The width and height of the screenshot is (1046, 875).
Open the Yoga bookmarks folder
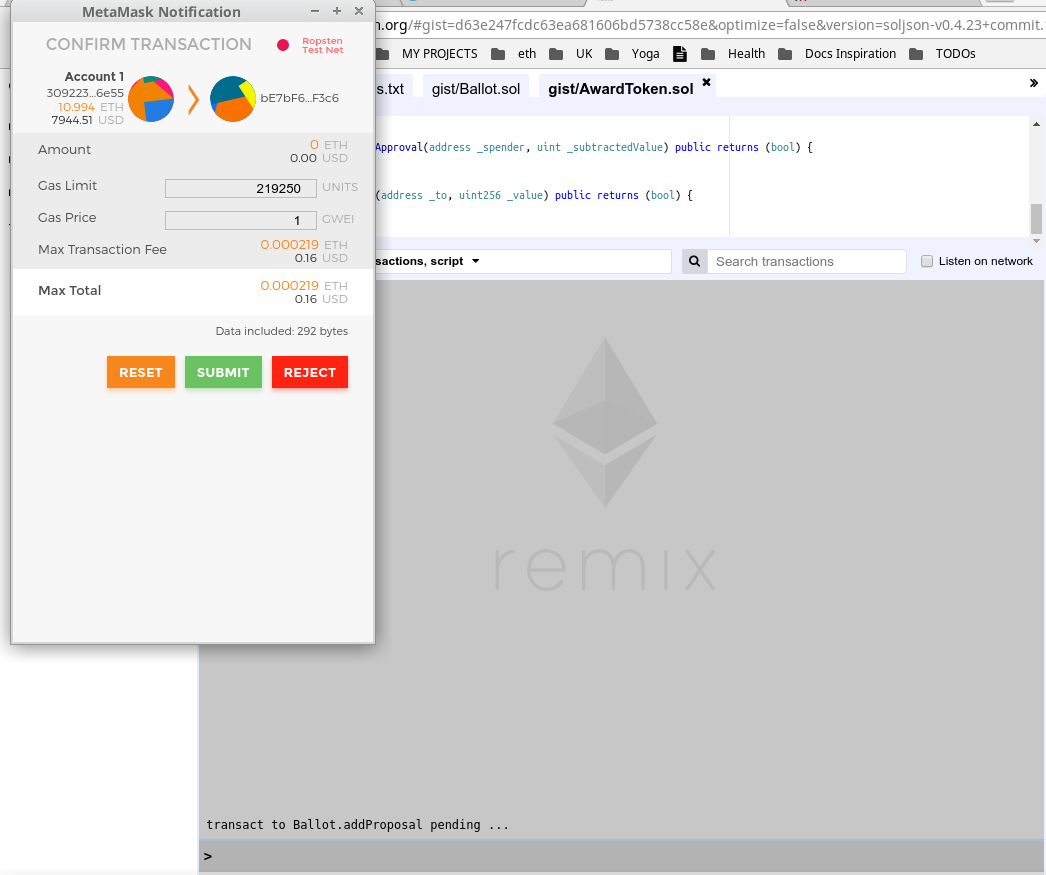(632, 54)
